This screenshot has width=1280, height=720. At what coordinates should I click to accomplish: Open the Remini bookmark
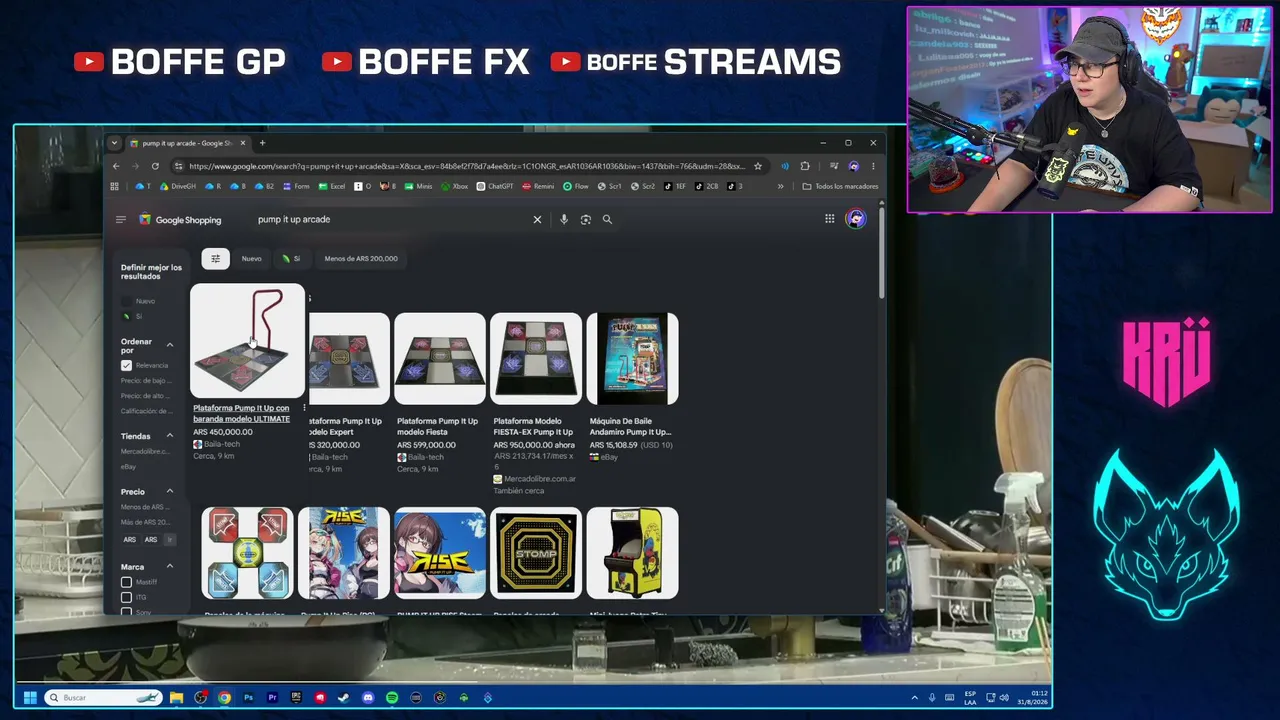(x=538, y=186)
